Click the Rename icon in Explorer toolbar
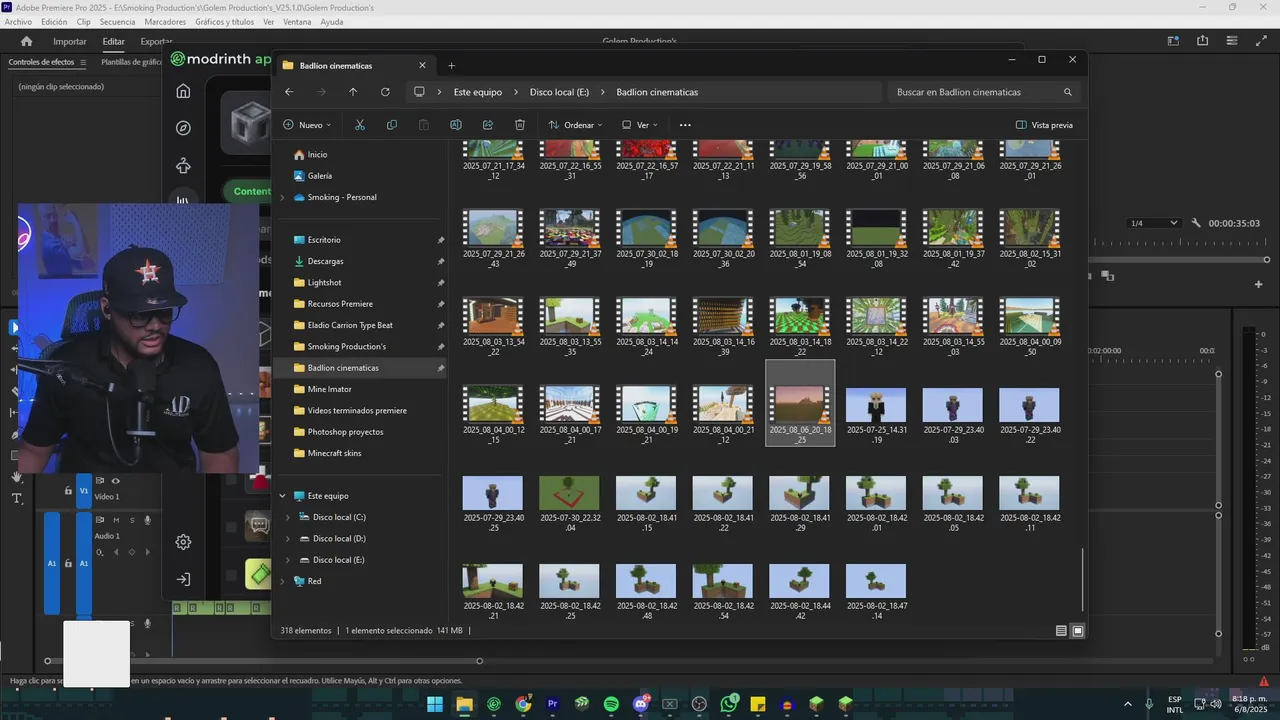Screen dimensions: 1280x720 tap(456, 125)
